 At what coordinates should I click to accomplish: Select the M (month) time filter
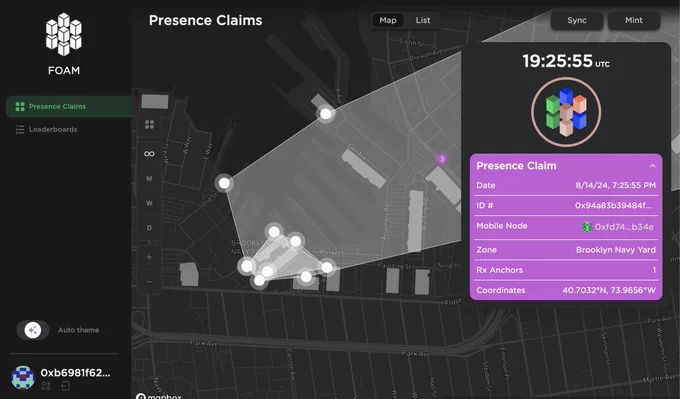click(149, 179)
